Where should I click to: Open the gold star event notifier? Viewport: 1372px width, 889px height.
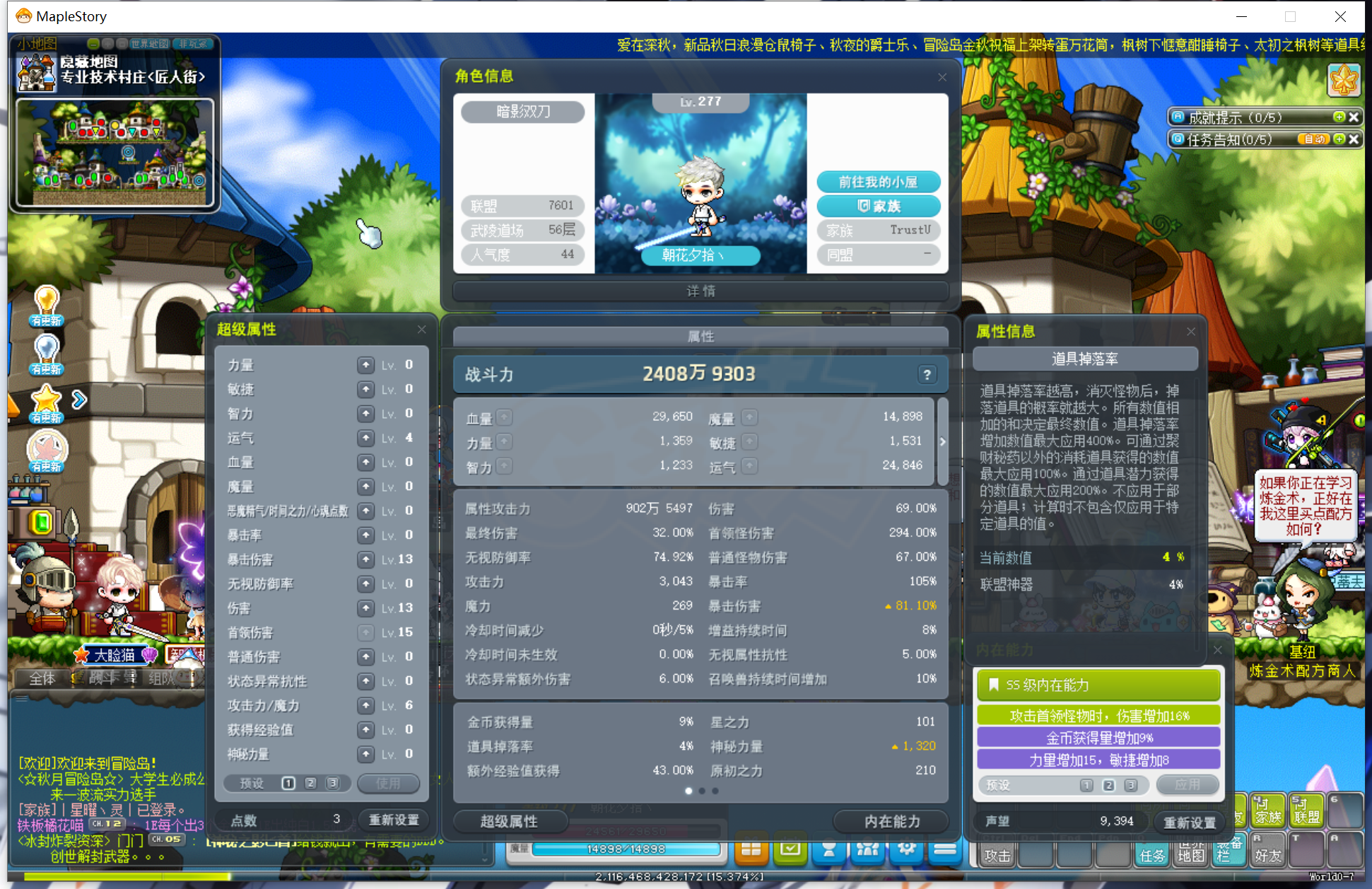(47, 404)
